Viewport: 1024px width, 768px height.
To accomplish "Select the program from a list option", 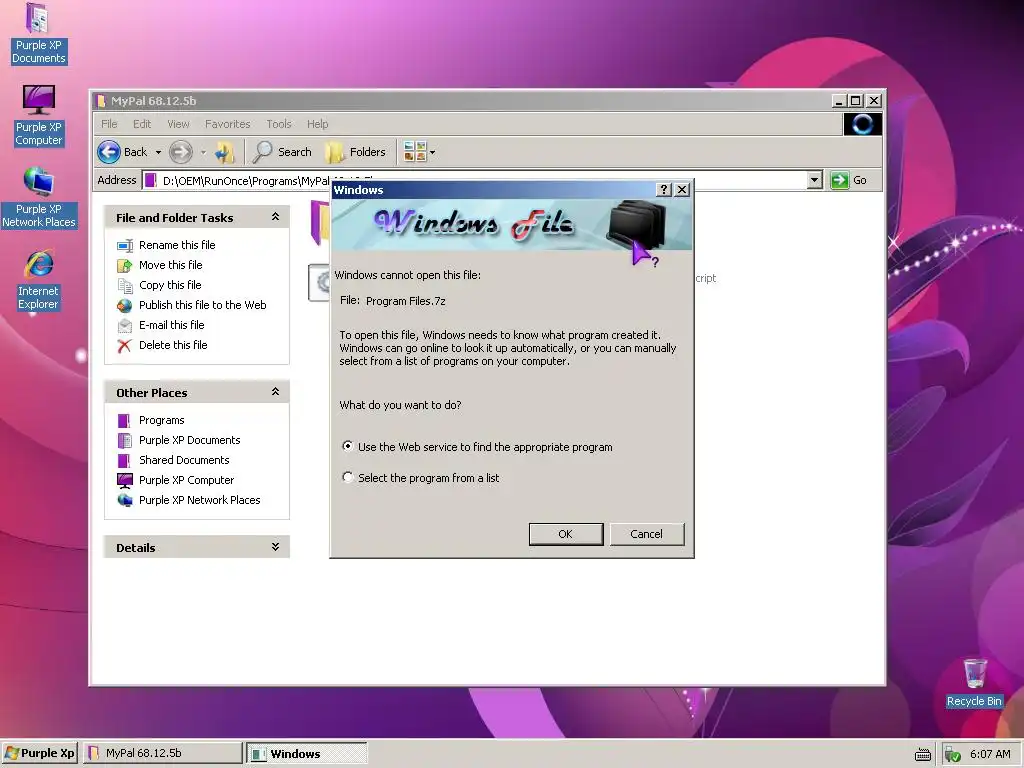I will pyautogui.click(x=348, y=477).
